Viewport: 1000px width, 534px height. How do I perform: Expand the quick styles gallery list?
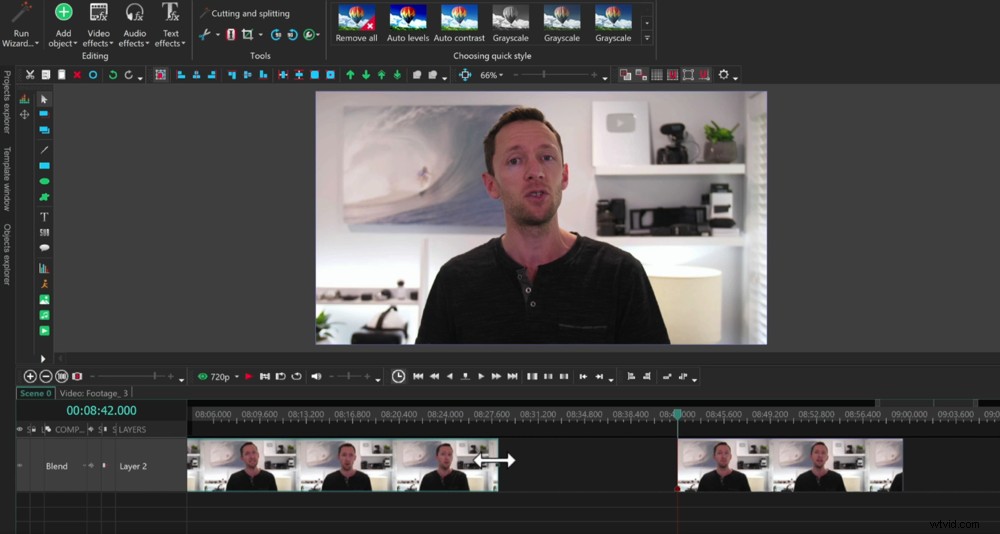[647, 38]
